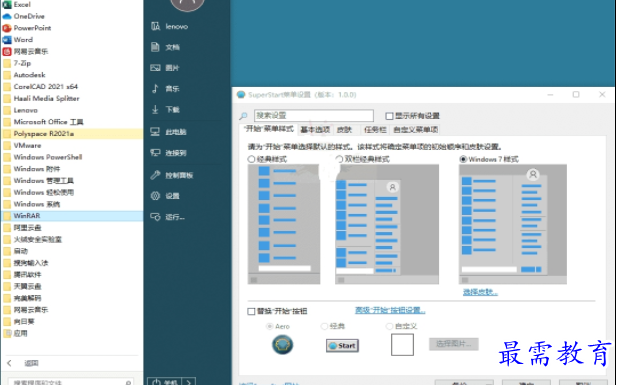Viewport: 620px width, 385px height.
Task: Switch to the 自定义菜单项 tab
Action: point(416,130)
